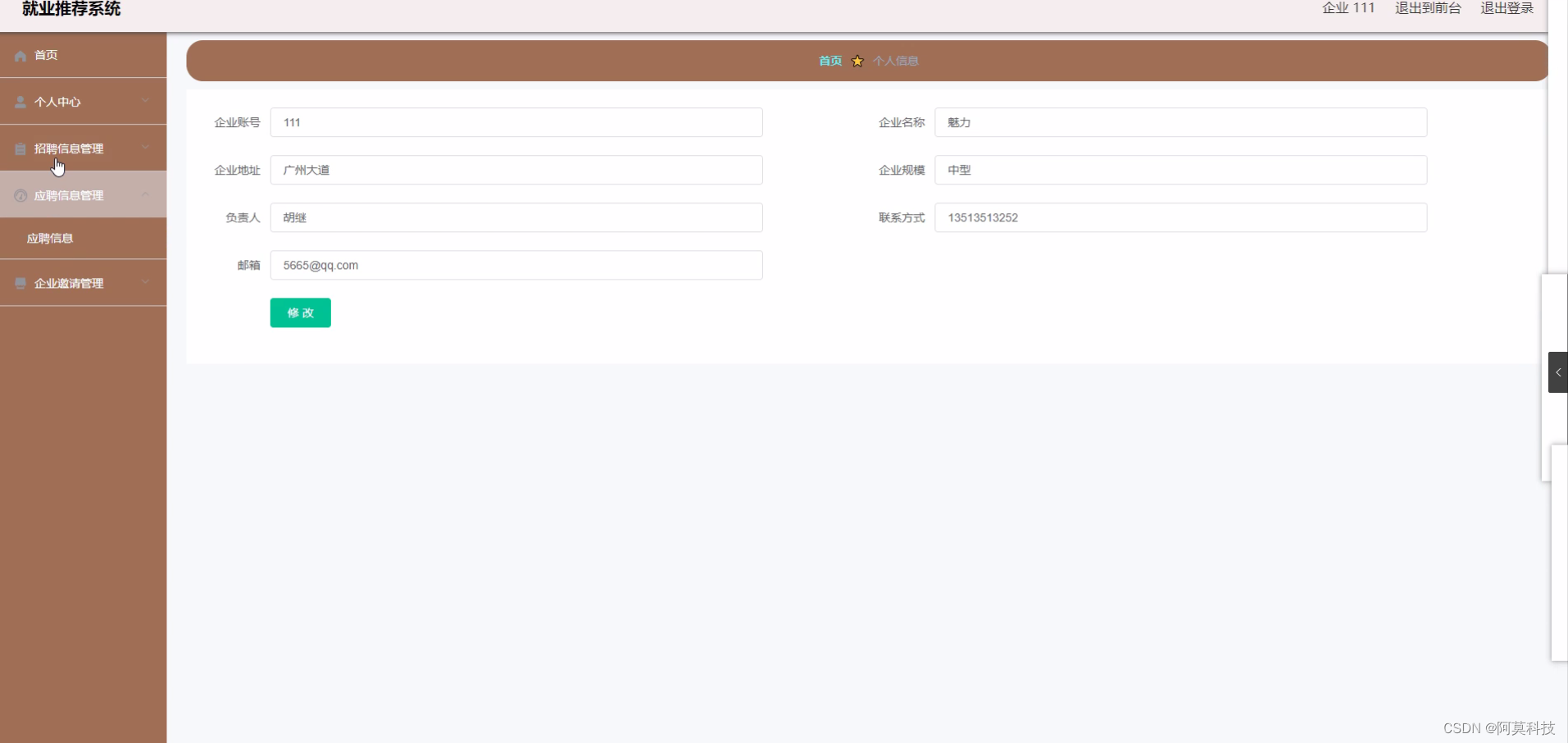Viewport: 1568px width, 743px height.
Task: Click 退出登录 to log out
Action: coord(1507,9)
